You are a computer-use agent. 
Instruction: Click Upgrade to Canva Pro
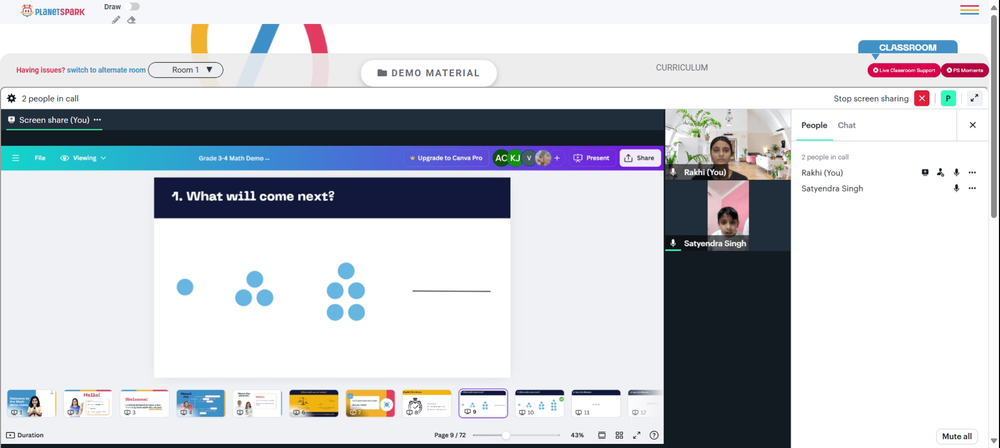pyautogui.click(x=446, y=158)
